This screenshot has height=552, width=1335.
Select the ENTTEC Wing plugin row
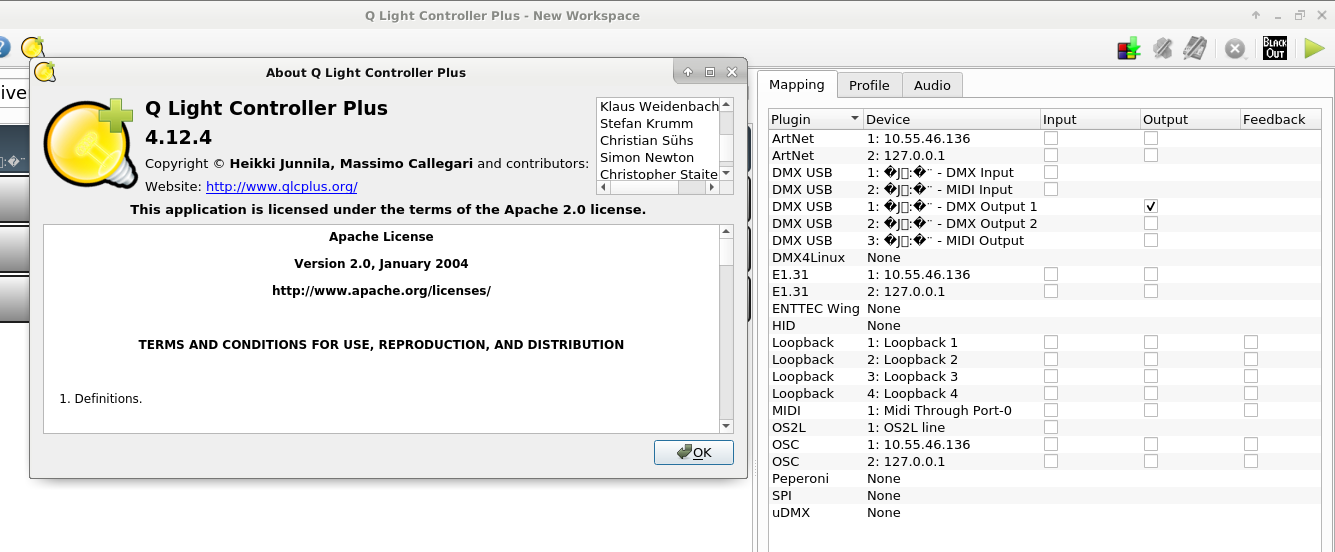tap(1045, 308)
